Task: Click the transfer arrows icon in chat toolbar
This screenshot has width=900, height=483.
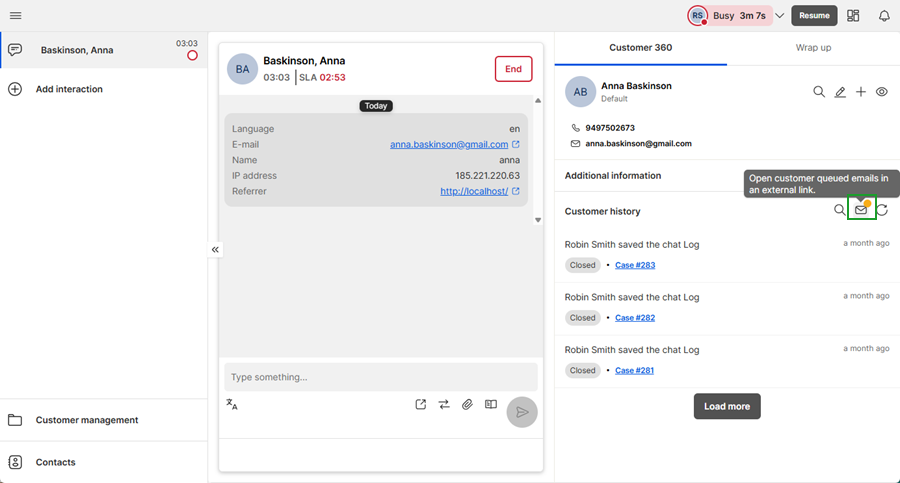Action: point(444,405)
